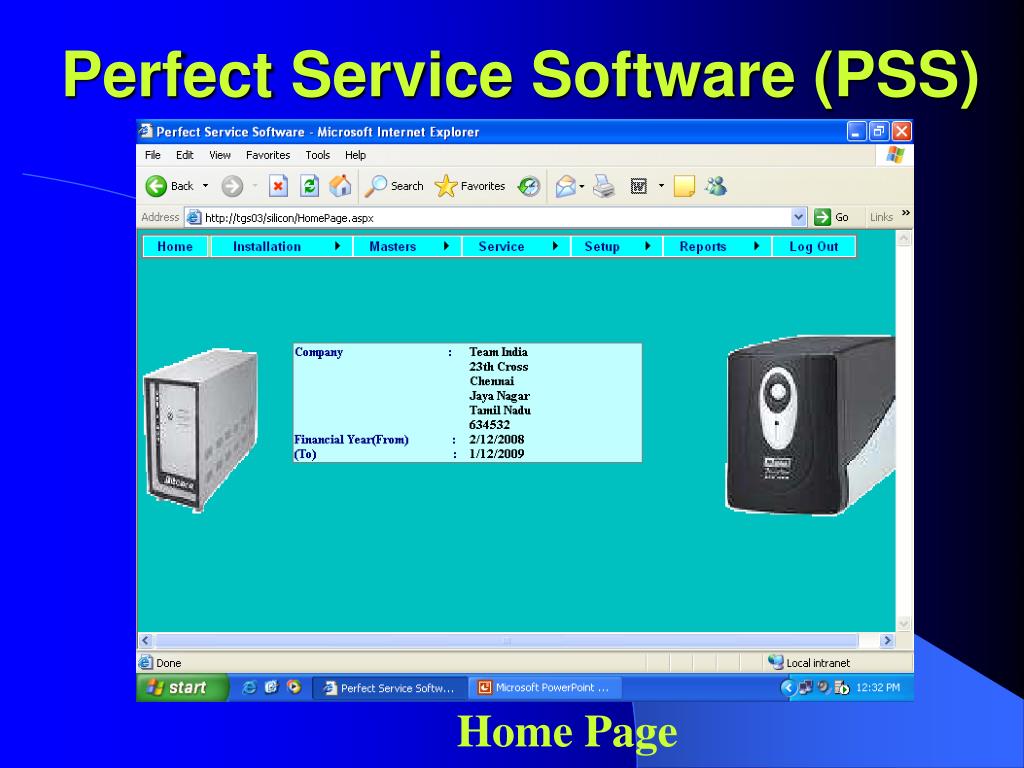This screenshot has height=768, width=1024.
Task: Open the address bar dropdown list
Action: [x=799, y=217]
